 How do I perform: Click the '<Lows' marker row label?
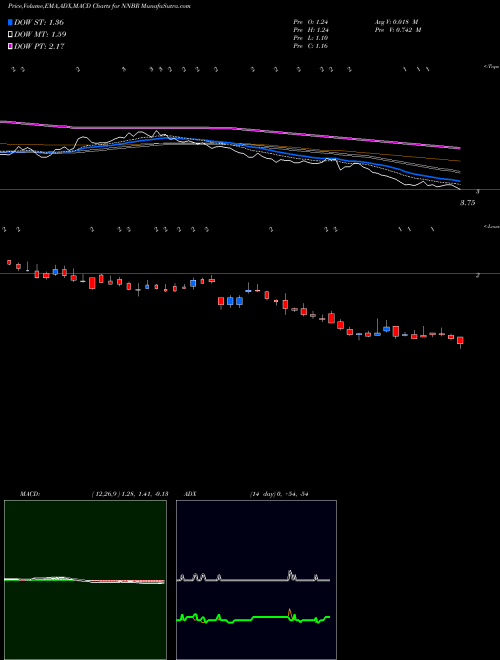(x=492, y=226)
